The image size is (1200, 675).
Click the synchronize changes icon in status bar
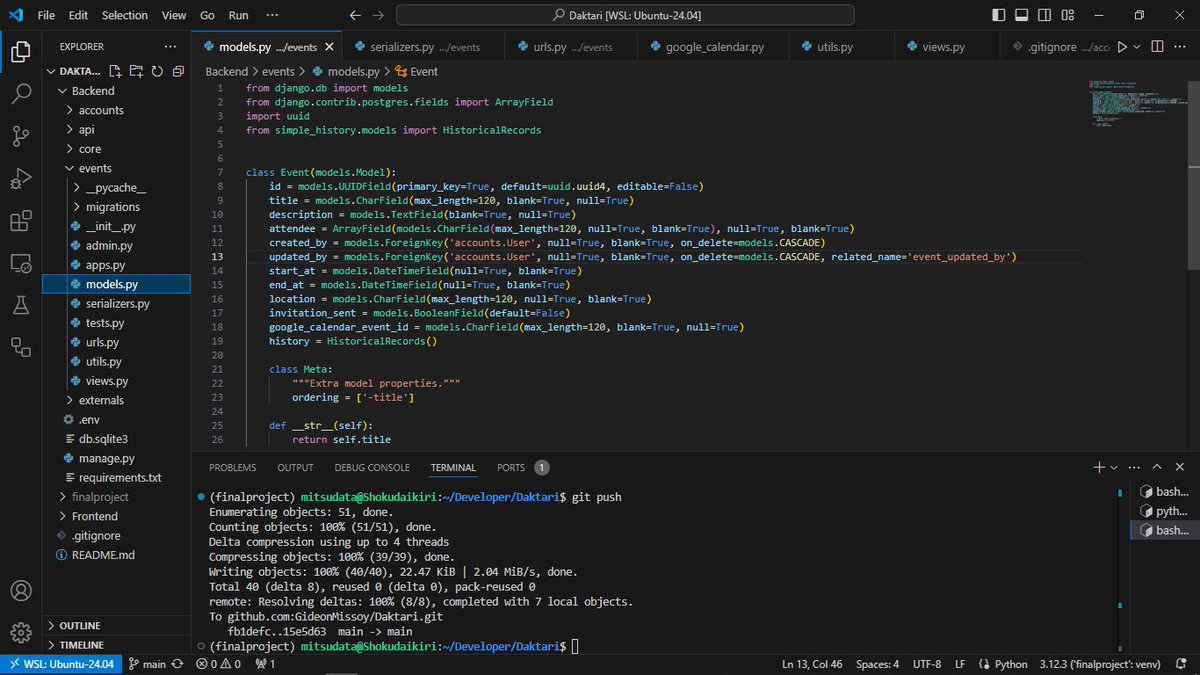click(178, 664)
